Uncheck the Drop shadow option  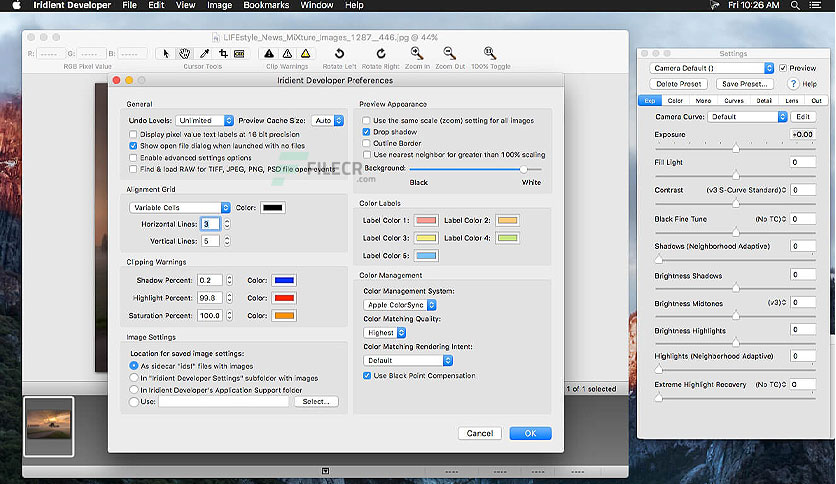point(366,132)
